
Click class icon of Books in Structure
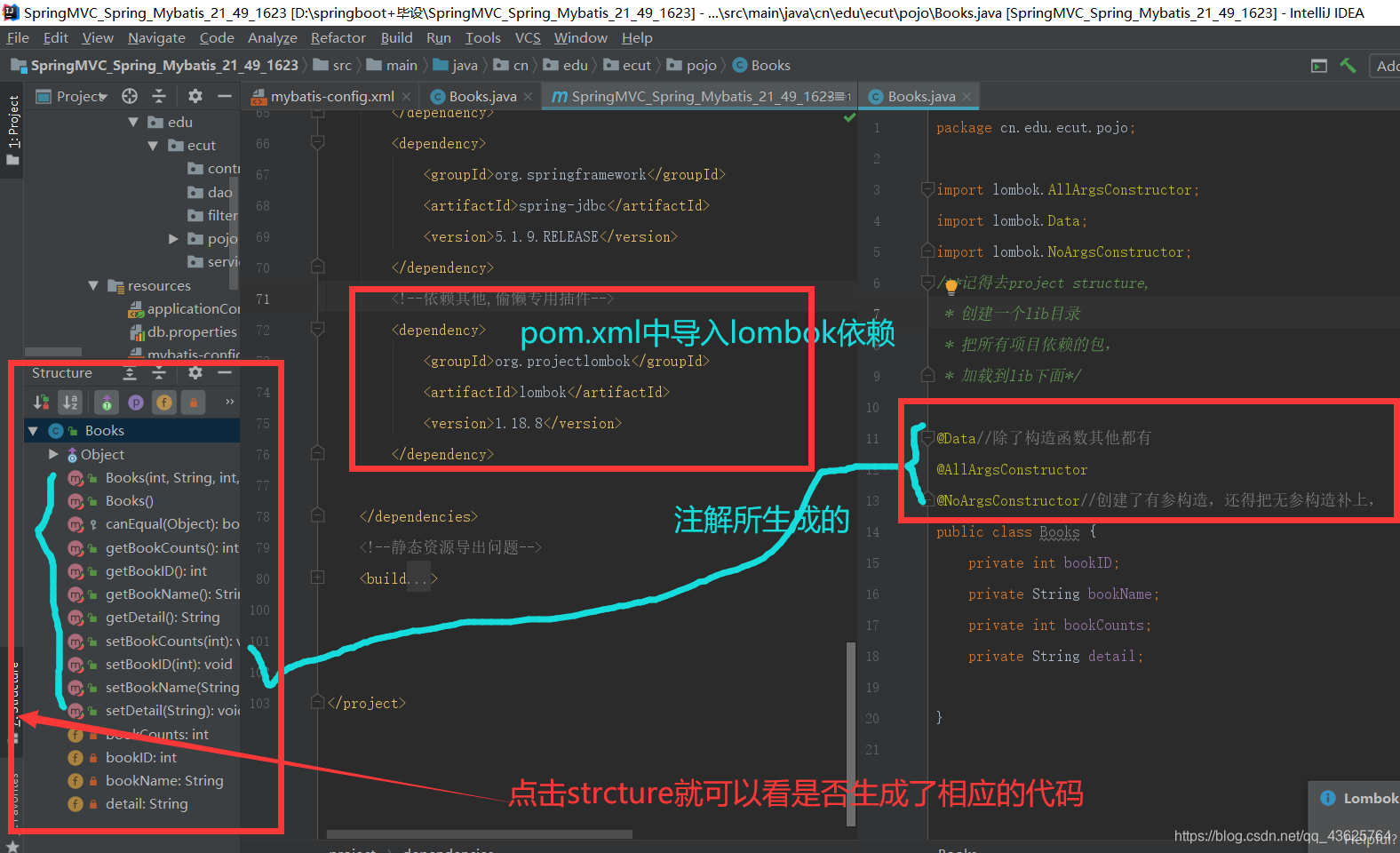click(56, 430)
